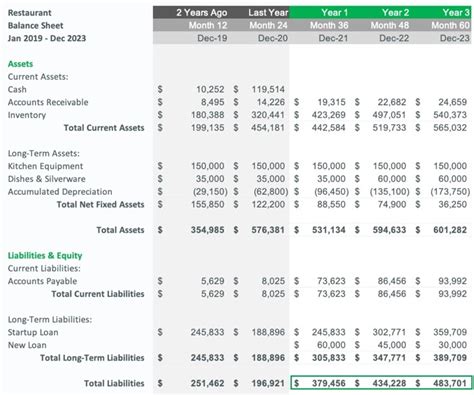
Task: Select Cash value 10,252
Action: click(x=210, y=89)
